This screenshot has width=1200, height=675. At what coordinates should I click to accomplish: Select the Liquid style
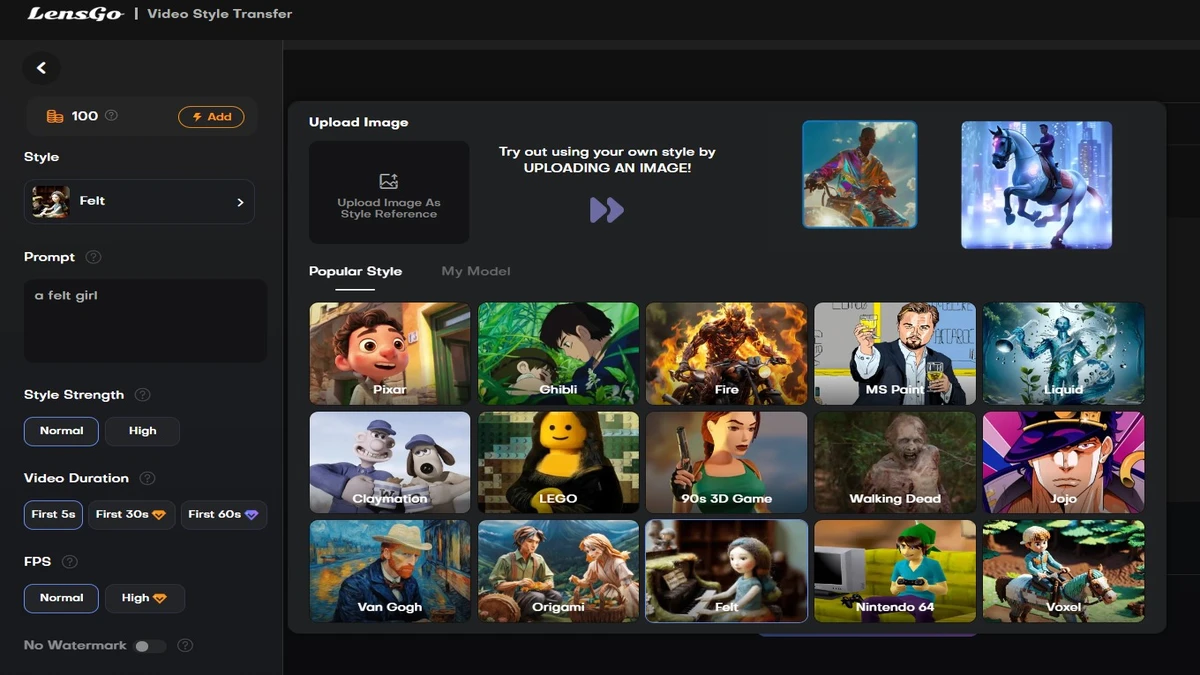1063,354
